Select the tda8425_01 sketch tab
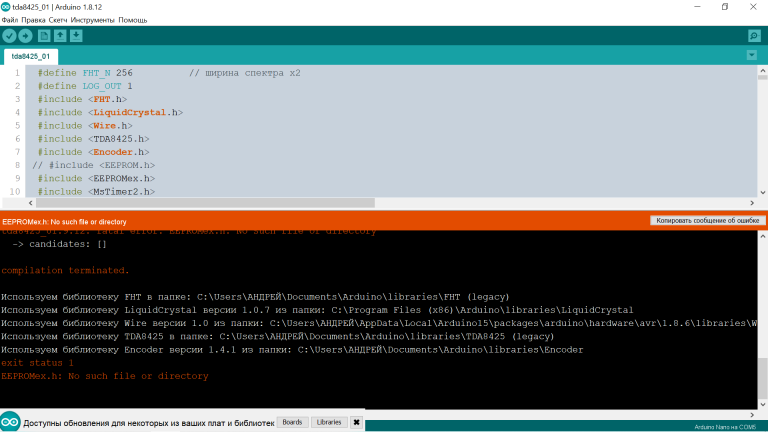 tap(31, 57)
